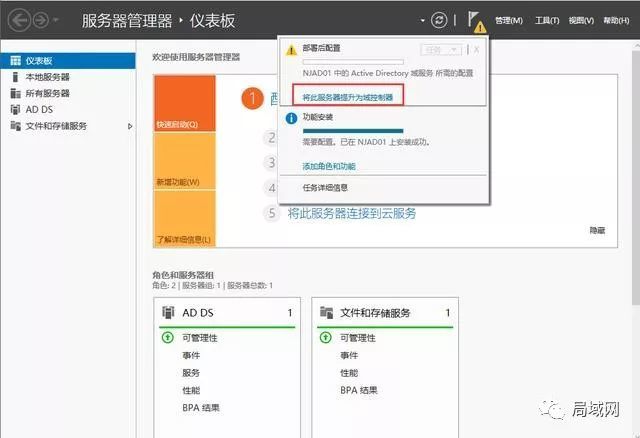Select 所有服务器 in the sidebar
The height and width of the screenshot is (438, 640).
tap(68, 93)
